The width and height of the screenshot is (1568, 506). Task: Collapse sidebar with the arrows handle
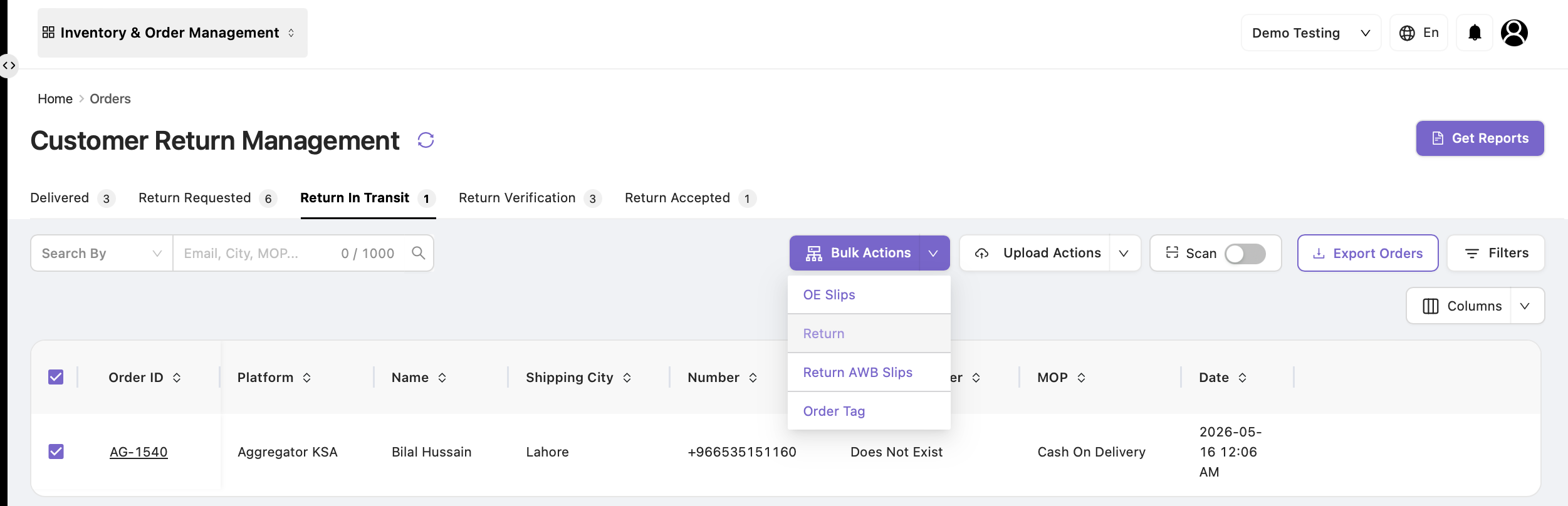click(9, 66)
